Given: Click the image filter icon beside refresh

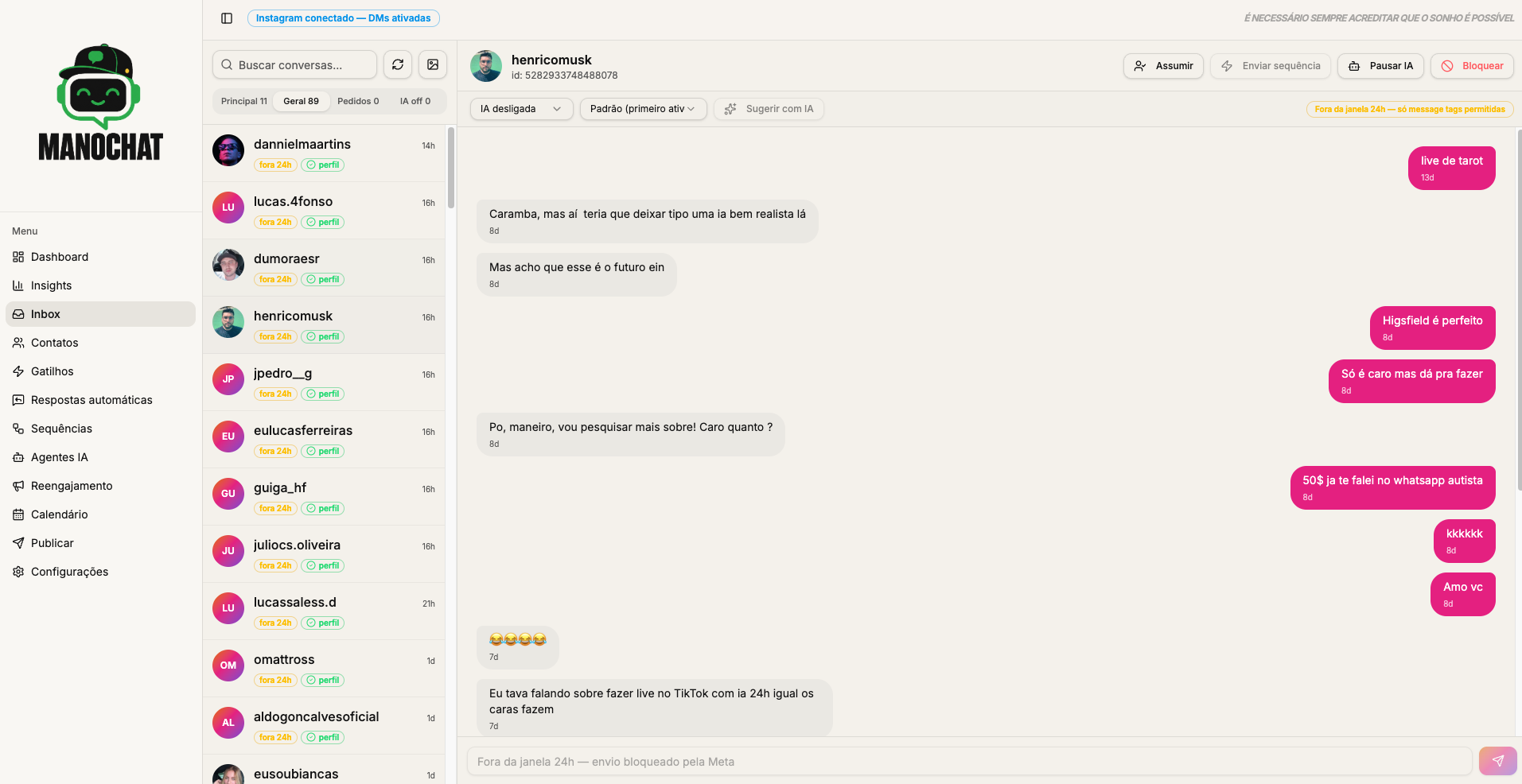Looking at the screenshot, I should tap(433, 65).
